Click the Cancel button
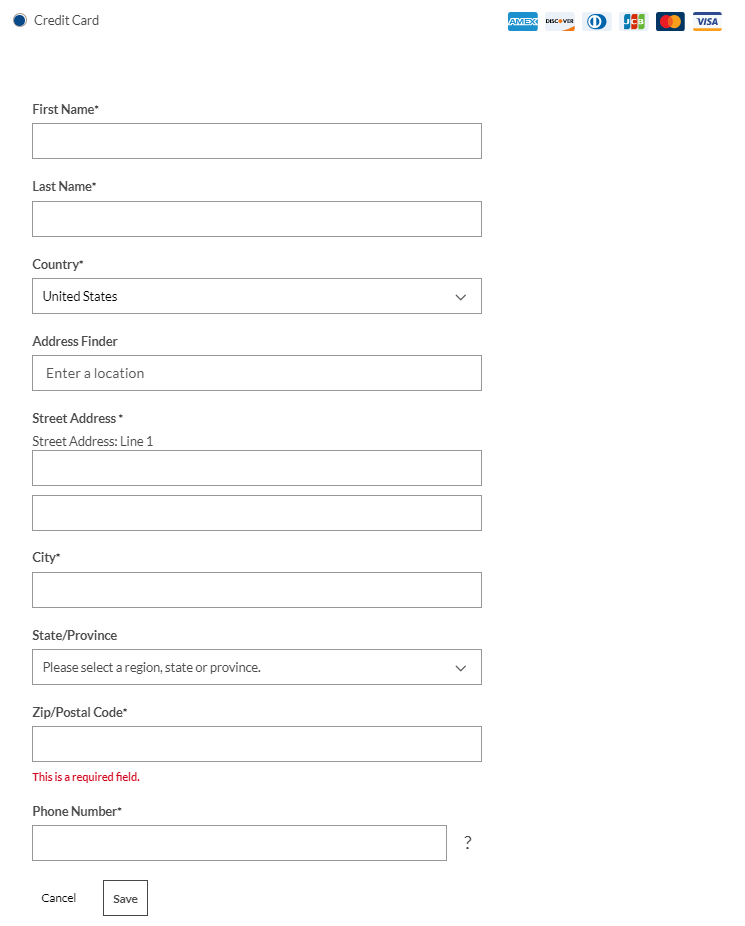 tap(59, 898)
